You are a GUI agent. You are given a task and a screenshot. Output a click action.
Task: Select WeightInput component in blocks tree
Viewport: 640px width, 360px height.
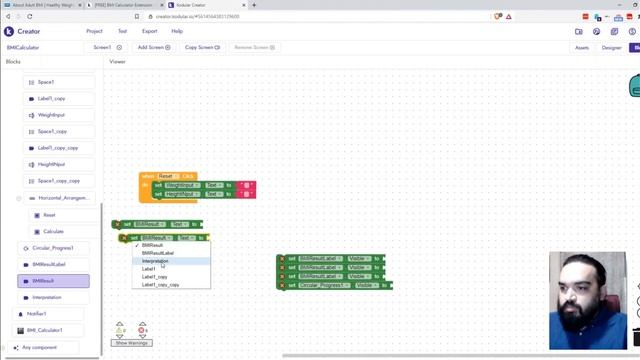(59, 115)
